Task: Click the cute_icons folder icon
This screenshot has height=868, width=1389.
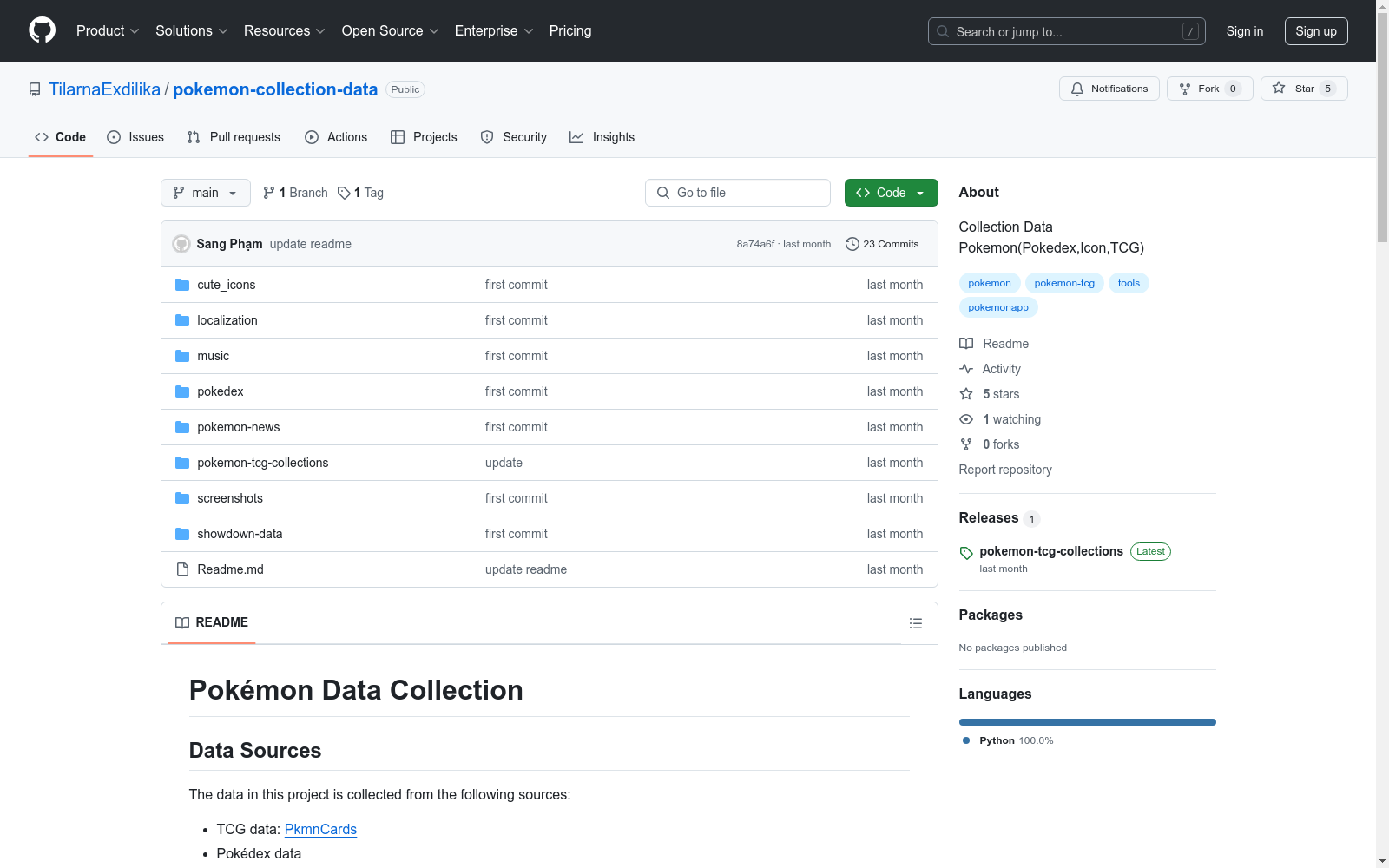Action: click(x=182, y=285)
